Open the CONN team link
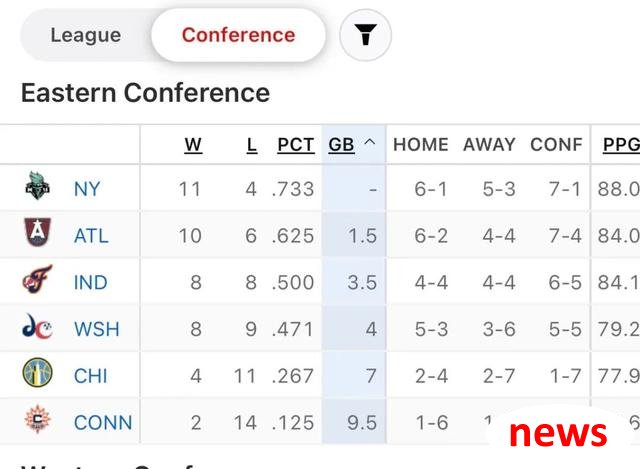This screenshot has width=640, height=469. point(103,422)
